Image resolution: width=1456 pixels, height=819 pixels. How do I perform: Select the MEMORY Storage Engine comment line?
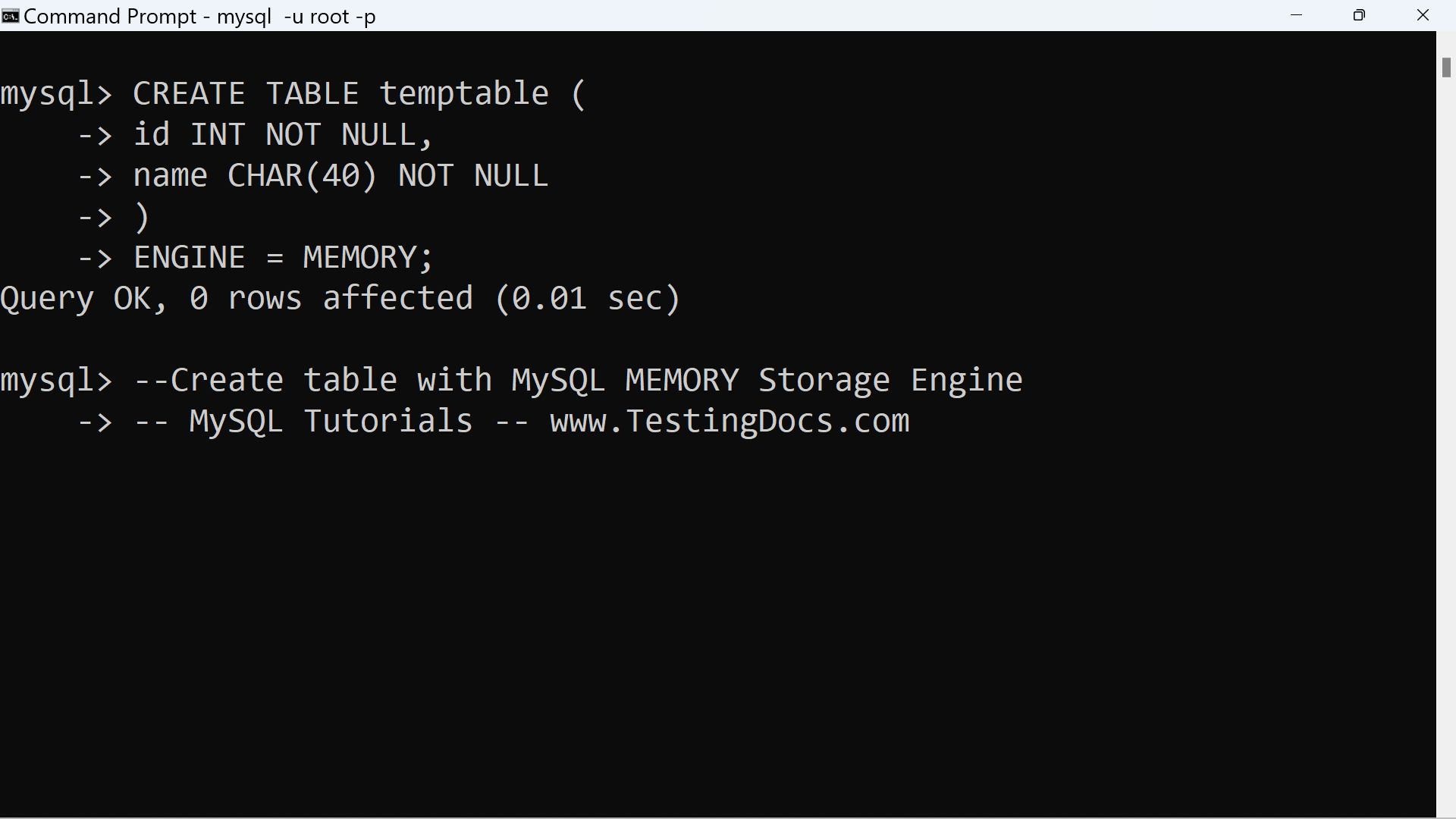point(576,379)
